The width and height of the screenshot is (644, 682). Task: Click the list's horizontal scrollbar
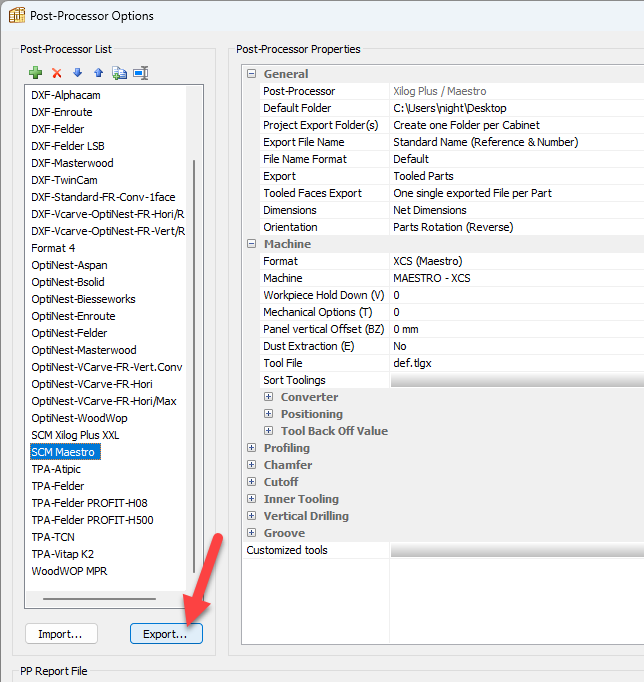pos(99,598)
